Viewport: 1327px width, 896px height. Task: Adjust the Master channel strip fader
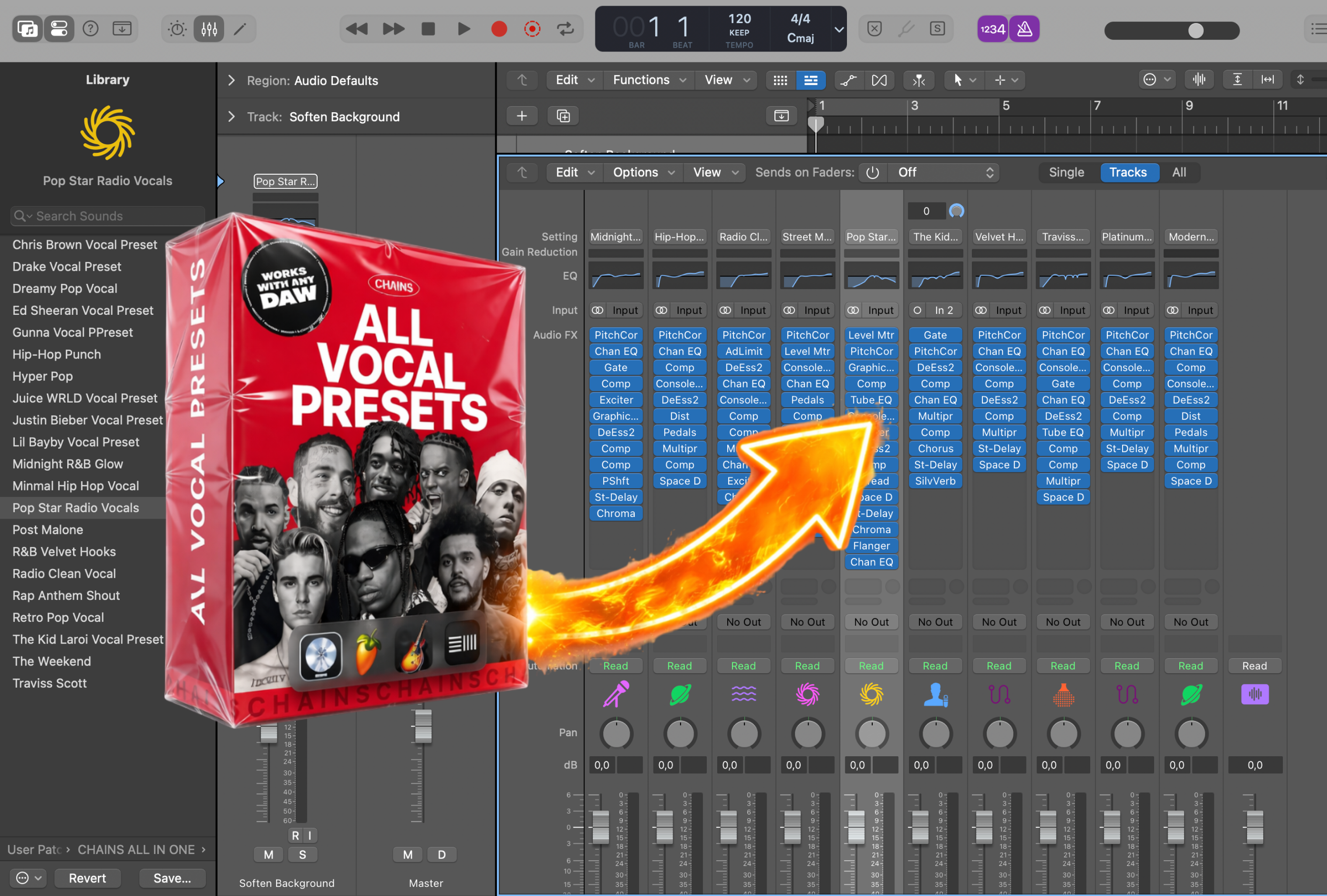pos(423,726)
